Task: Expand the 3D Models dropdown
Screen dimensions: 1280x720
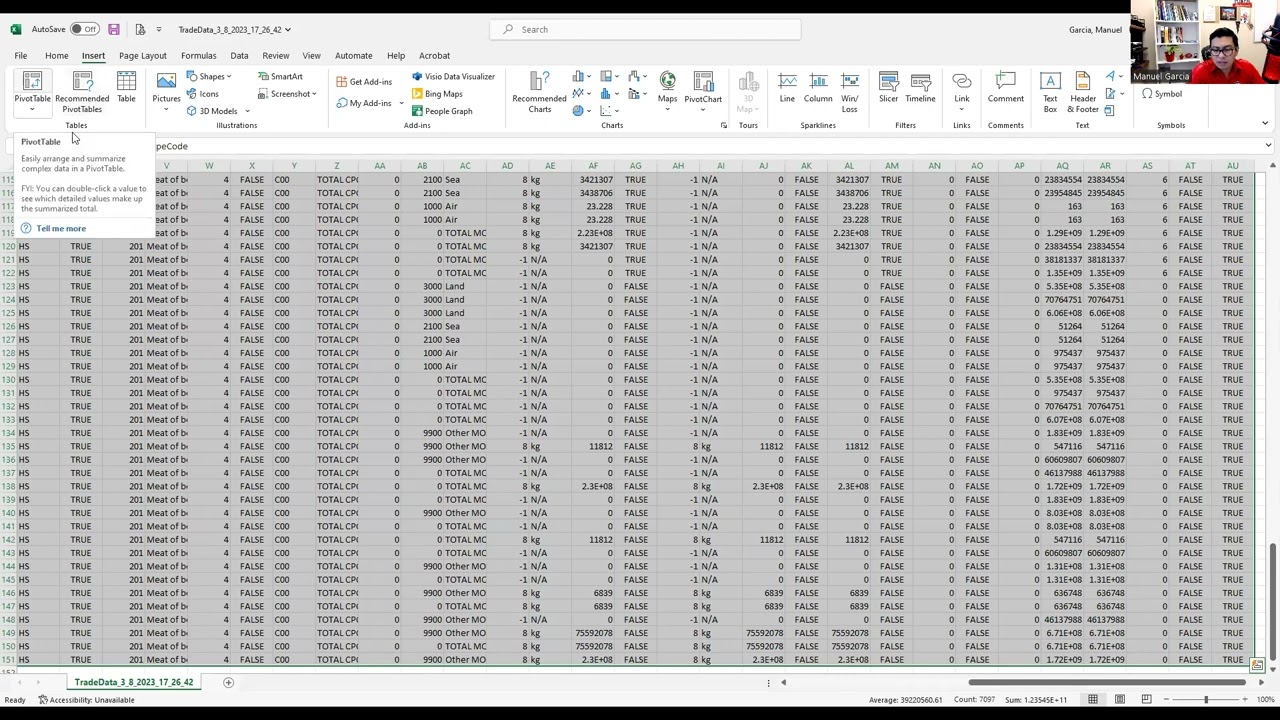Action: click(247, 111)
